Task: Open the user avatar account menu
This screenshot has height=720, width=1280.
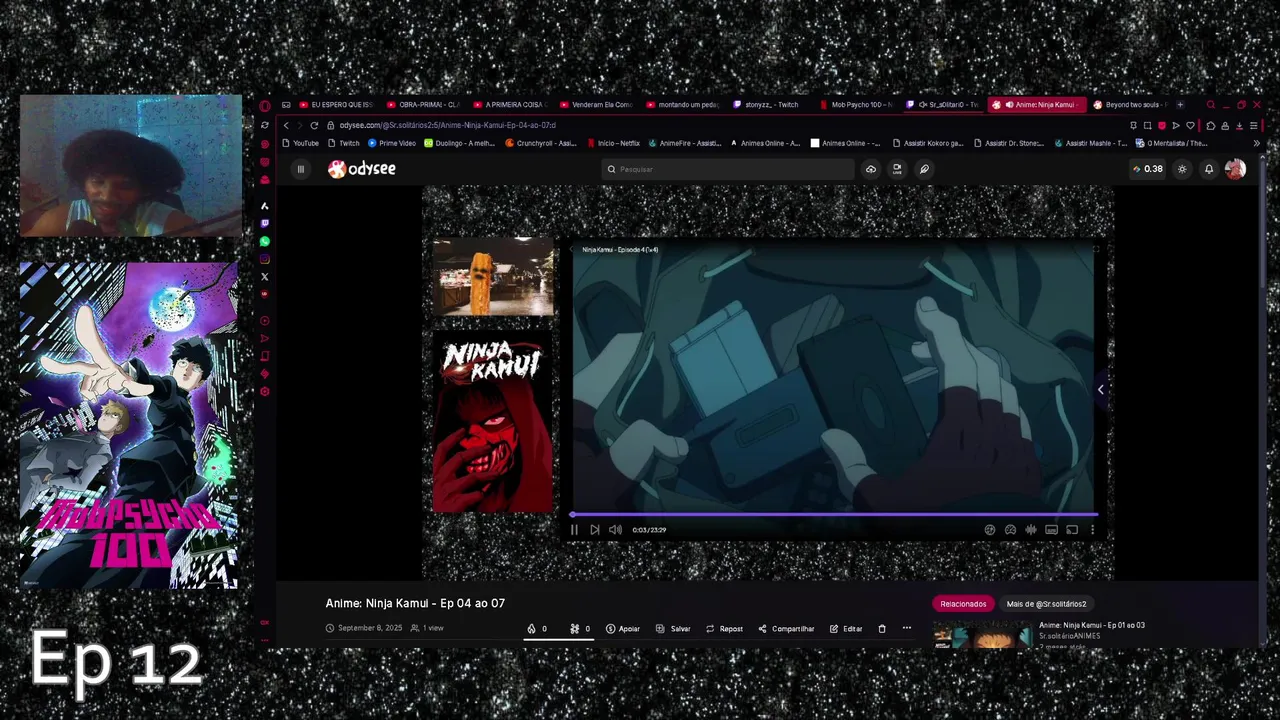Action: point(1236,169)
